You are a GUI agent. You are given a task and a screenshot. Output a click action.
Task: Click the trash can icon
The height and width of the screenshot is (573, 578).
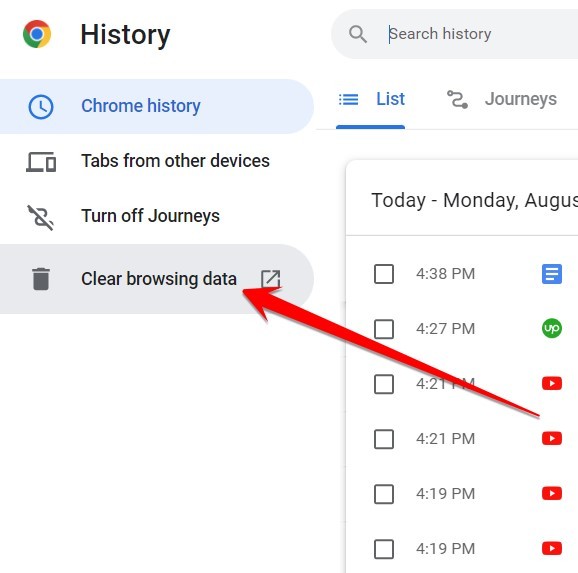41,279
